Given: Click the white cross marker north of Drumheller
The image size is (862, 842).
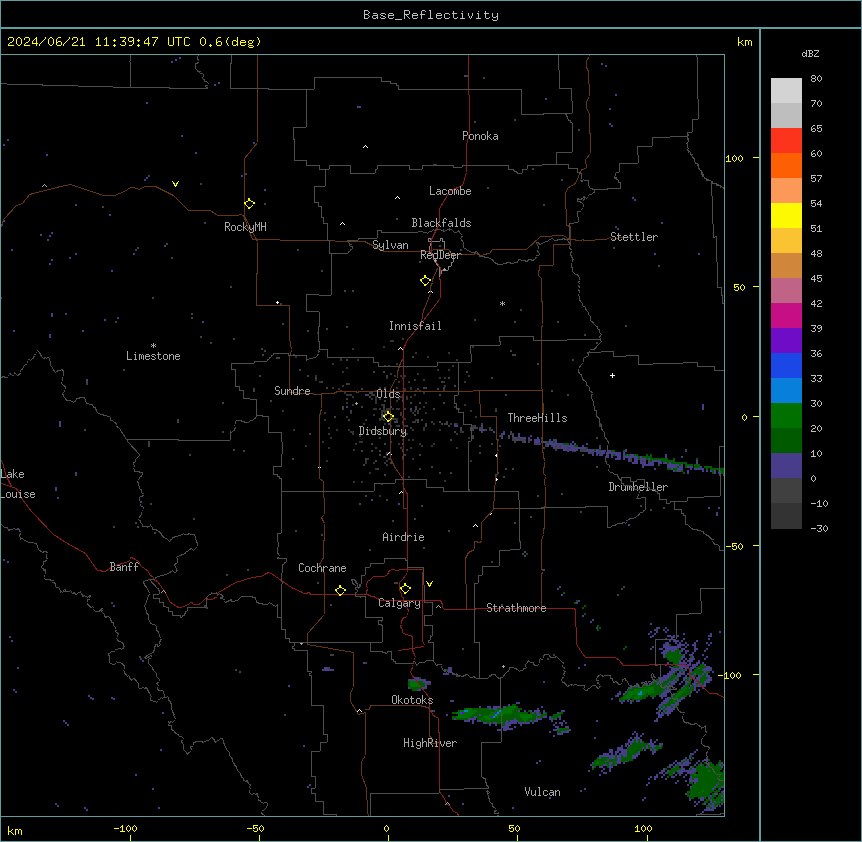Looking at the screenshot, I should point(612,375).
